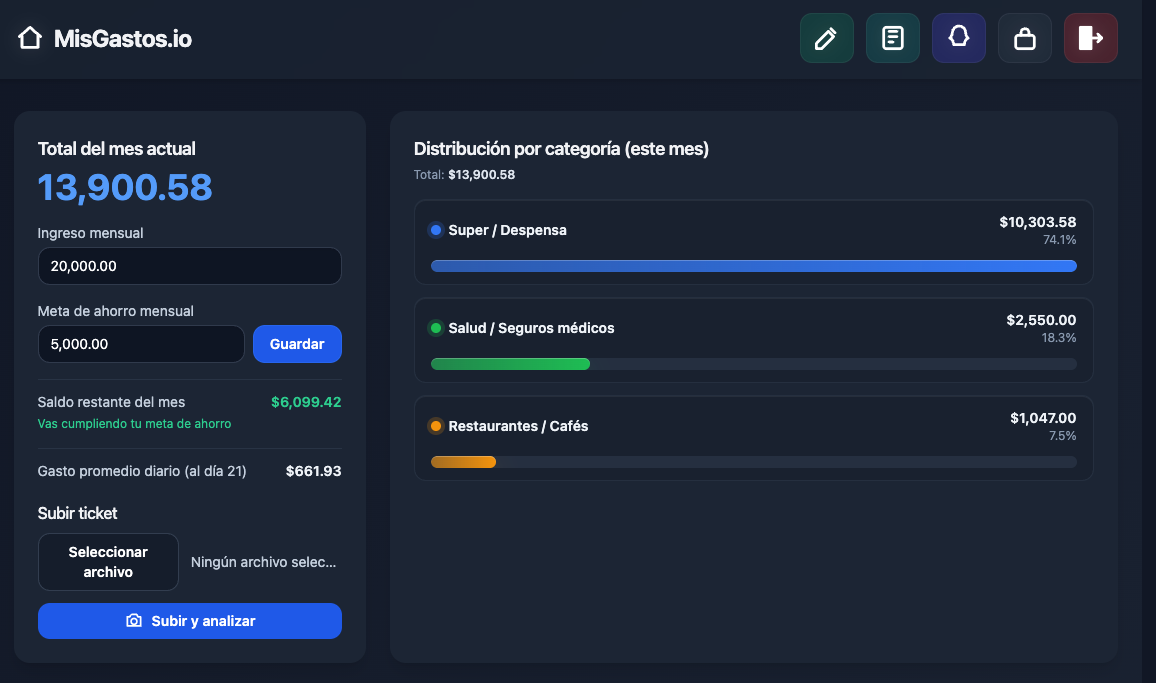Click the Super / Despensa progress bar
The width and height of the screenshot is (1156, 683).
[753, 266]
